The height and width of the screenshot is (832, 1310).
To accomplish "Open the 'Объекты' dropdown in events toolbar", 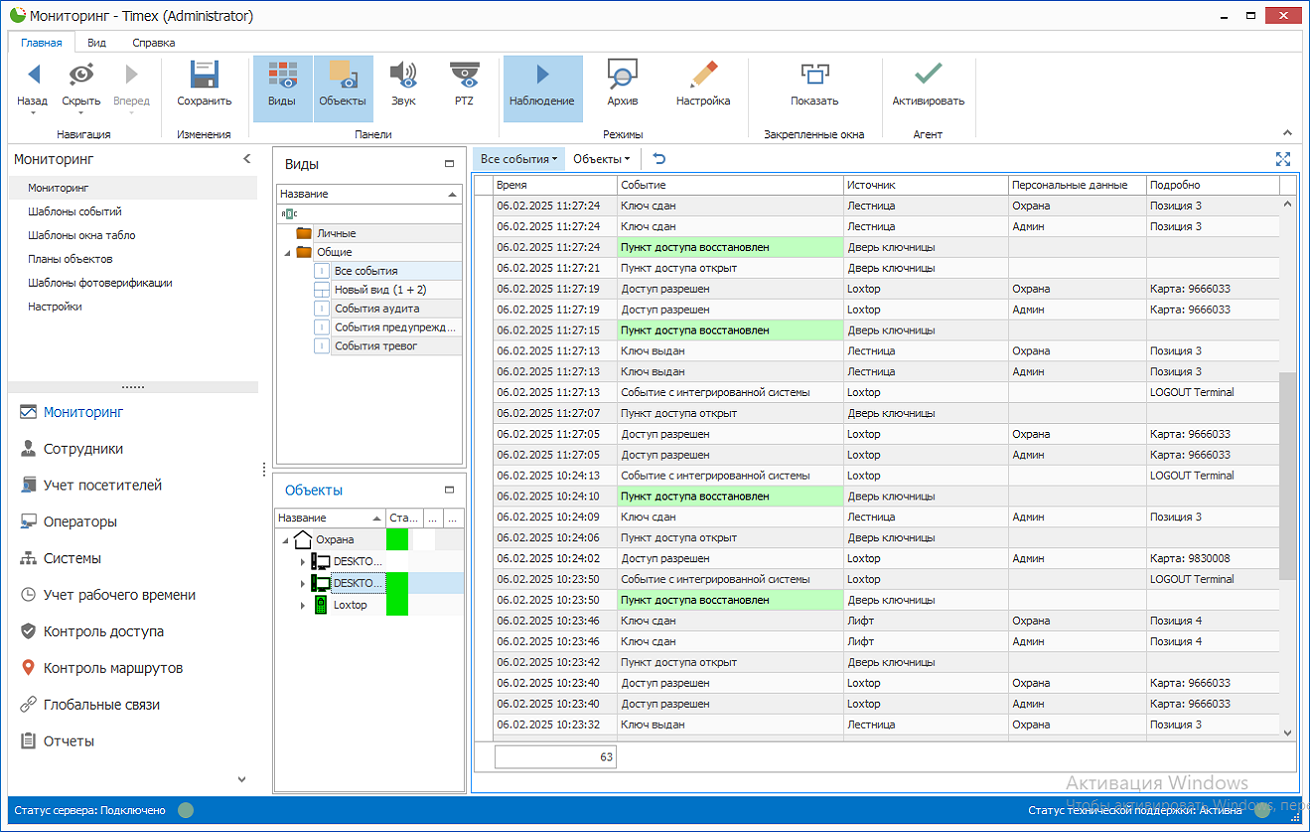I will tap(601, 159).
